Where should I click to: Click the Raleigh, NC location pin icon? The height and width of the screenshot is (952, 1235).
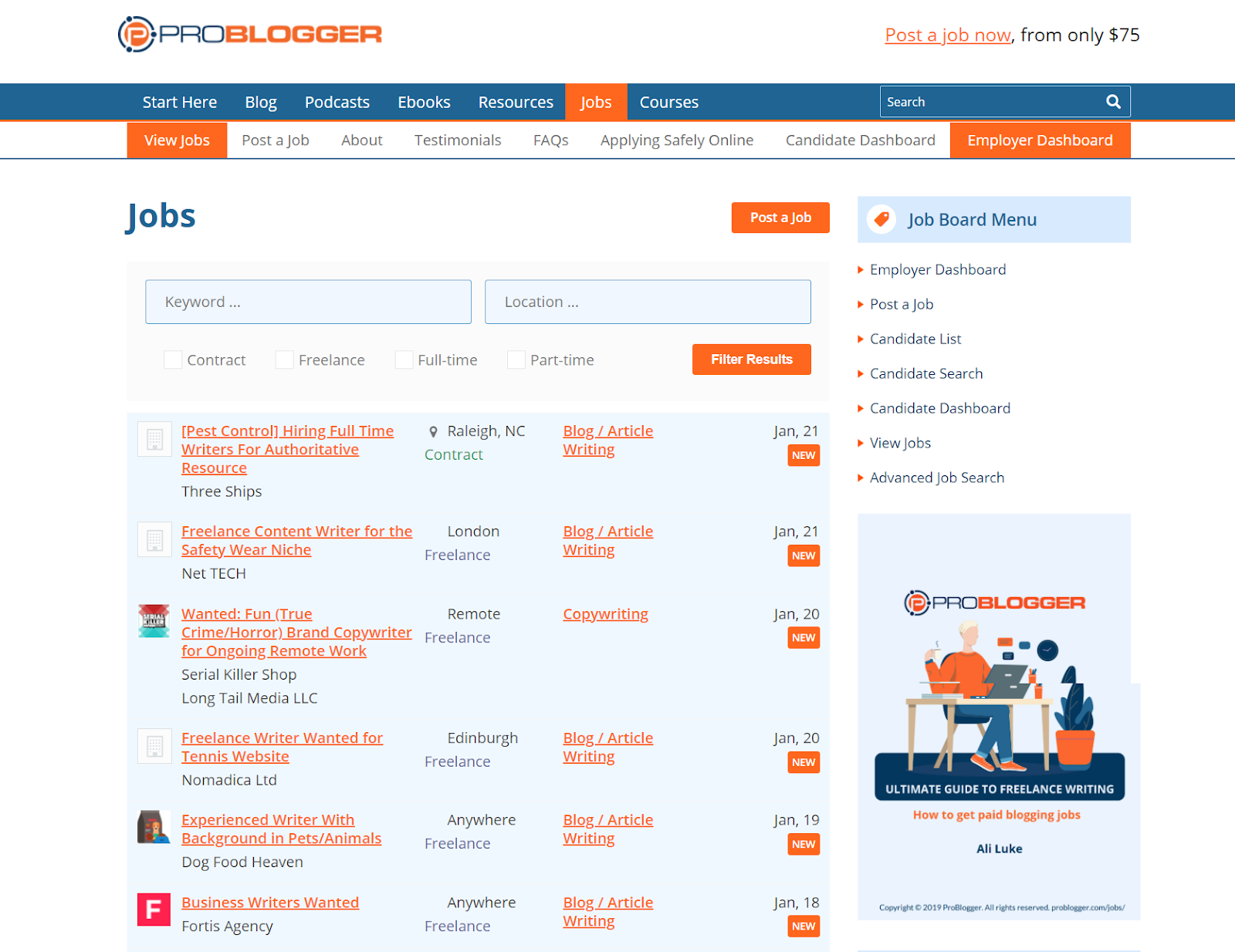click(433, 432)
